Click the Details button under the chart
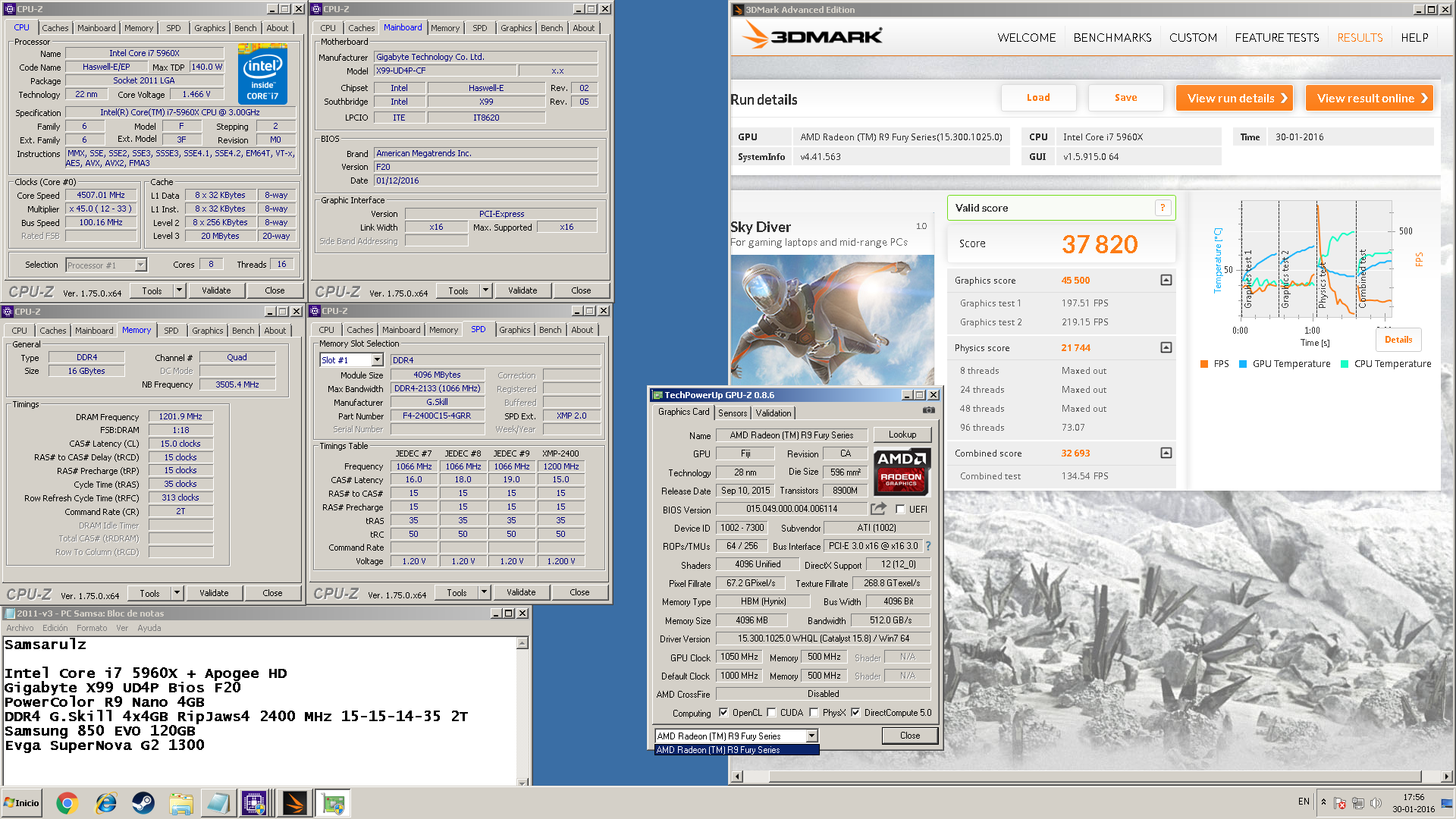The width and height of the screenshot is (1456, 819). pos(1398,340)
